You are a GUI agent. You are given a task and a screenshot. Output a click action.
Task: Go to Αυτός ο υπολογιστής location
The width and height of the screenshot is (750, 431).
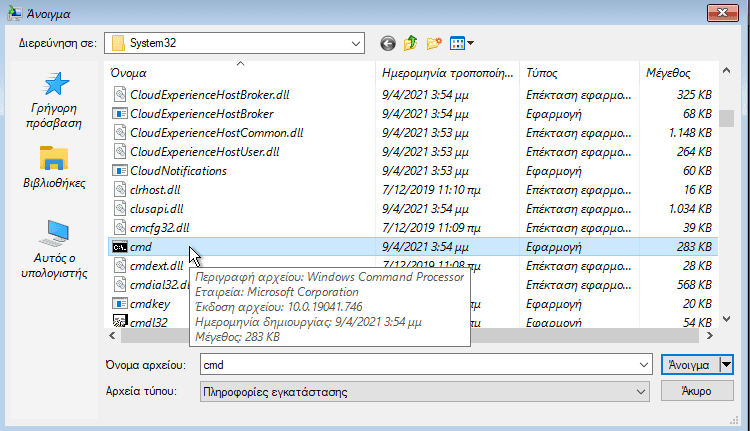(55, 248)
